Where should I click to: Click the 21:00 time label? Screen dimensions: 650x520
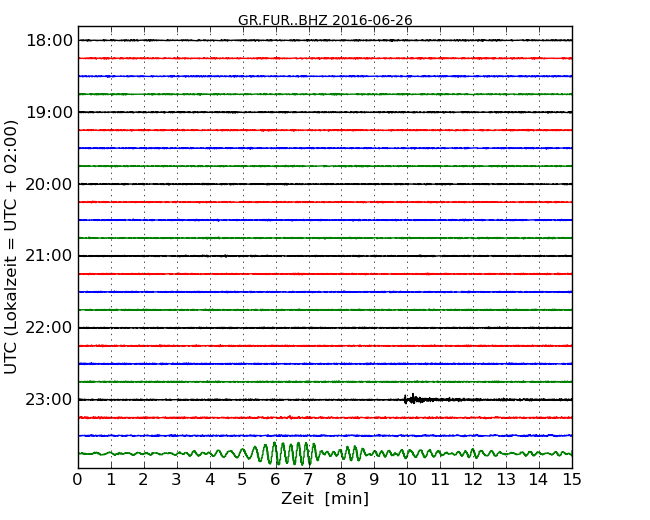tap(49, 256)
